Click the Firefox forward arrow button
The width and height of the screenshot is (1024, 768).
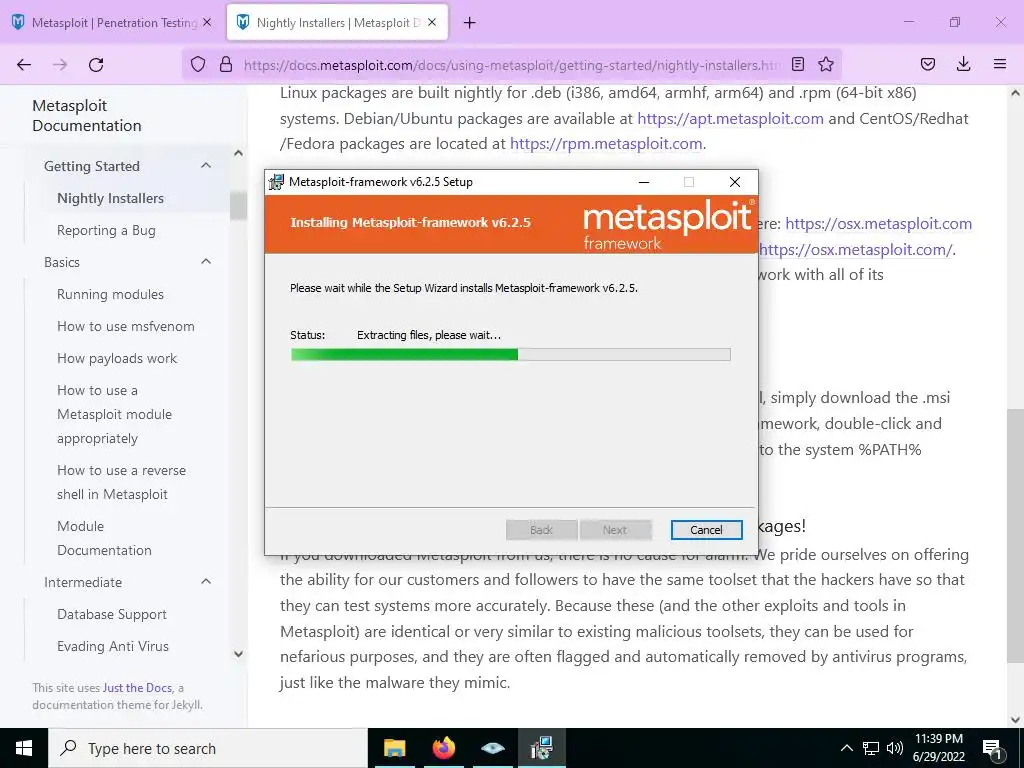tap(60, 64)
